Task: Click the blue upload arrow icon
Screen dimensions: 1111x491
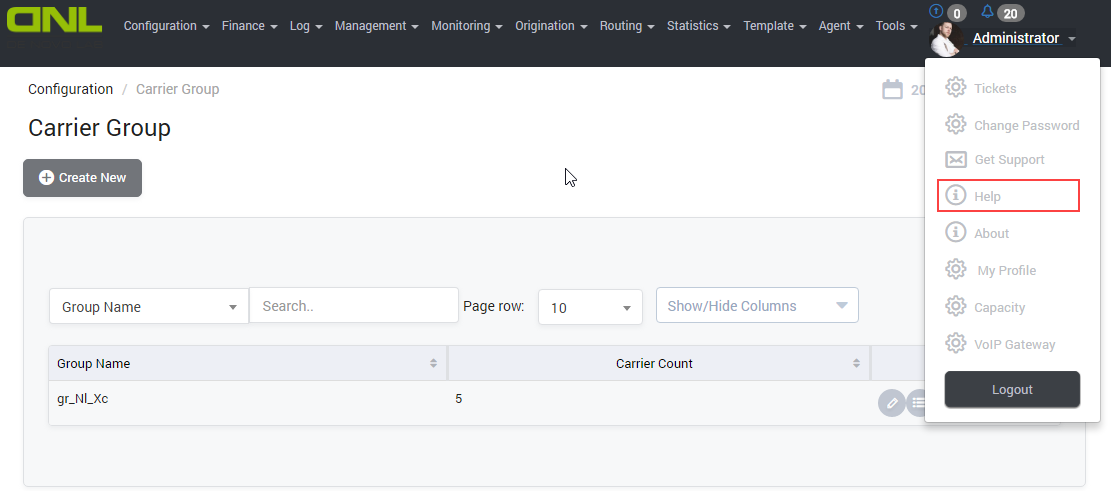Action: coord(936,12)
